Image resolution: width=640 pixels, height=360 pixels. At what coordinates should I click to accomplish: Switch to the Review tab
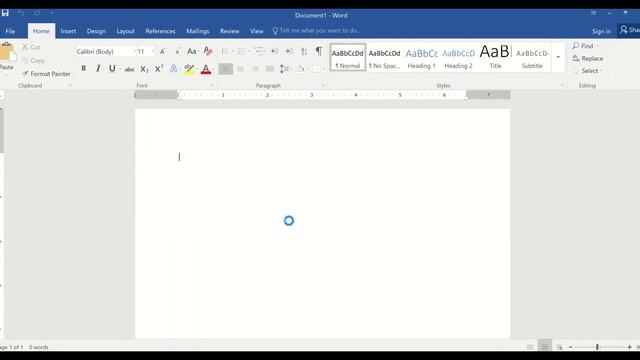pos(229,31)
